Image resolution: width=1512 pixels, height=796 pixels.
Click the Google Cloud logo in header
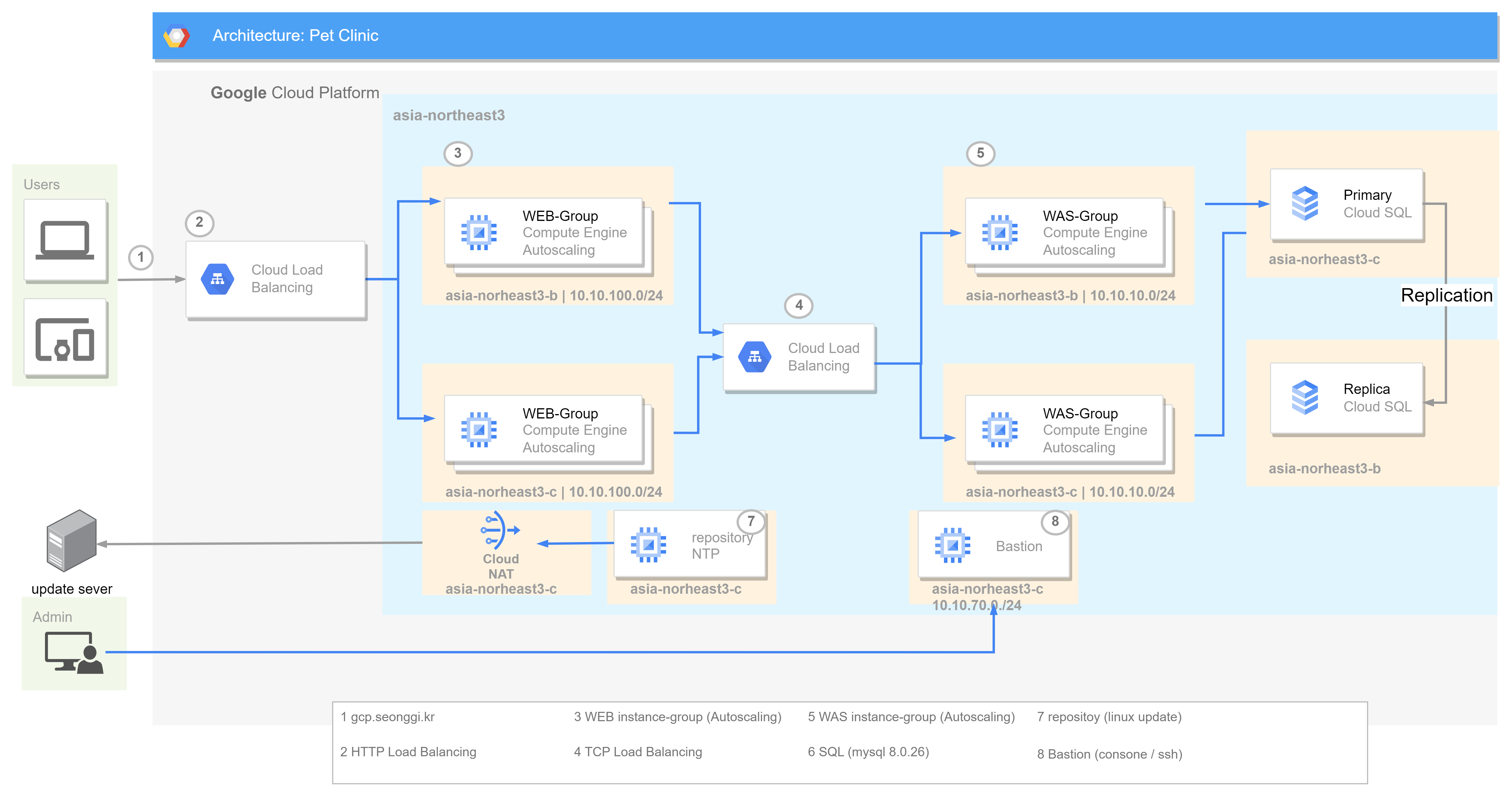[x=176, y=36]
